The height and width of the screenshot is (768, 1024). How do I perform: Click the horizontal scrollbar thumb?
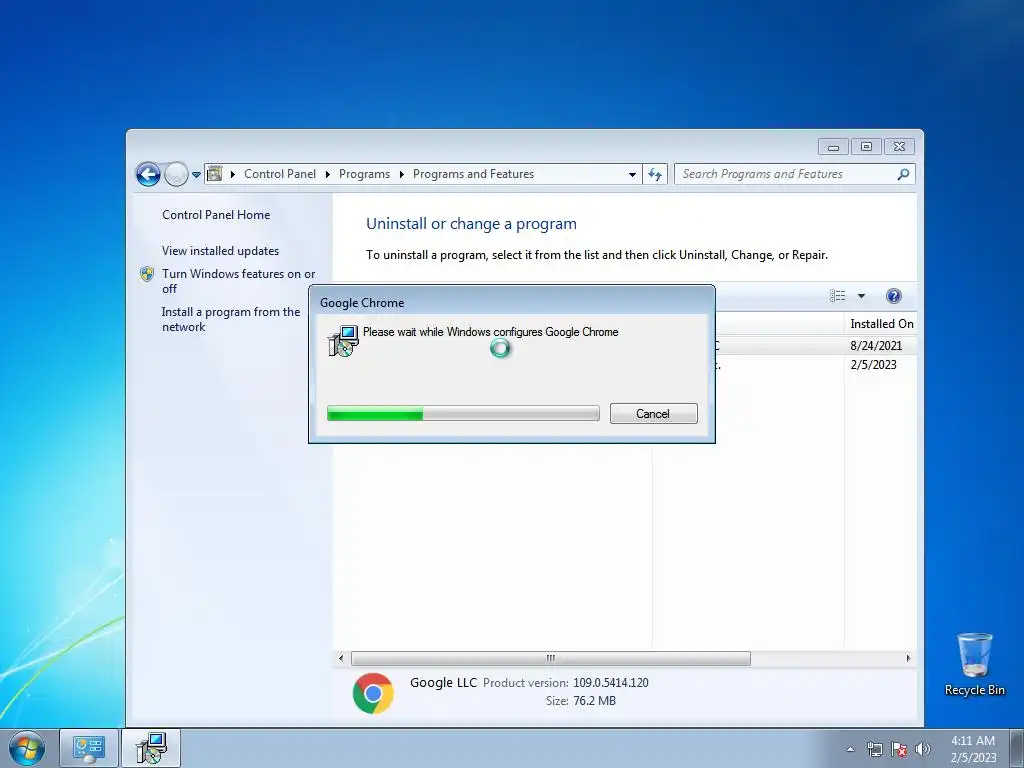[551, 658]
